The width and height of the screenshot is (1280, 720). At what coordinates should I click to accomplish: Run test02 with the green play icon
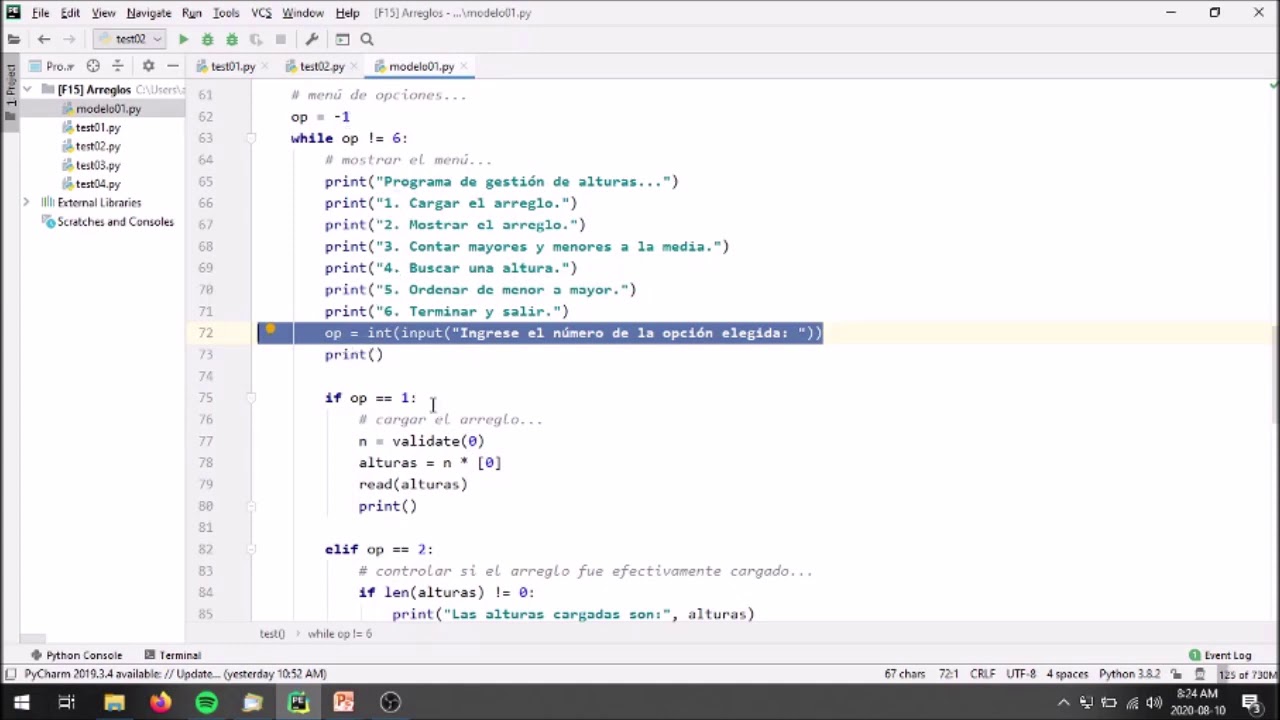tap(183, 39)
